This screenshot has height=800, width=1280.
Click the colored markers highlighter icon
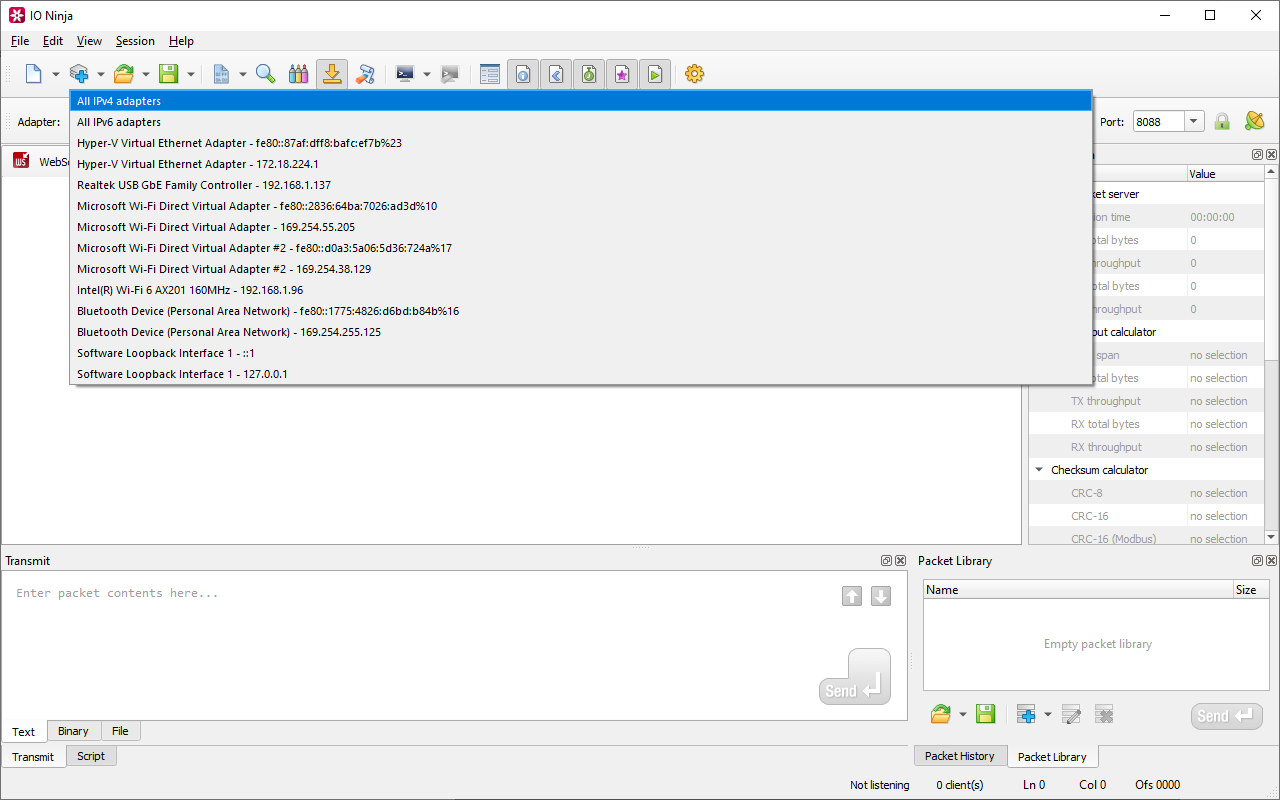pos(298,74)
